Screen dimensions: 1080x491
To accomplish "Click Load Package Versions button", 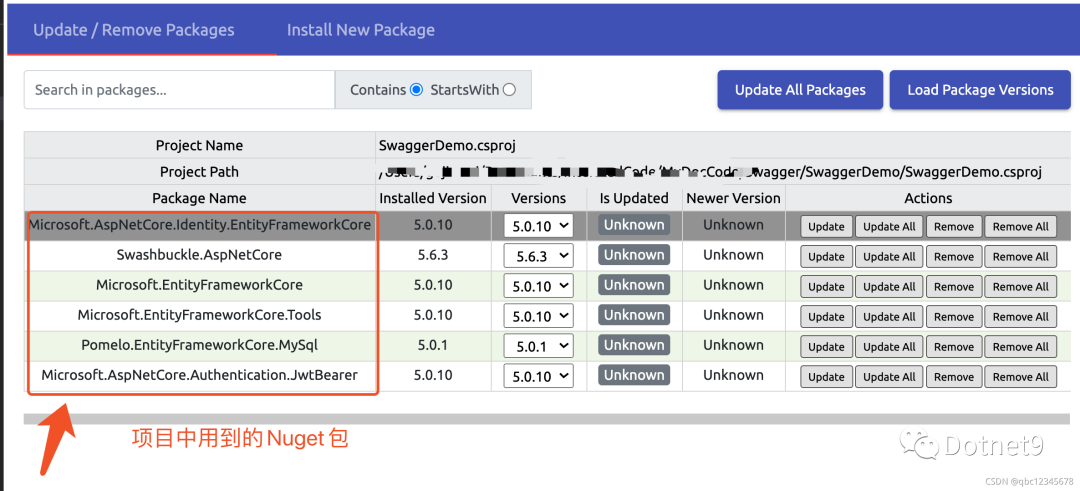I will pos(980,90).
